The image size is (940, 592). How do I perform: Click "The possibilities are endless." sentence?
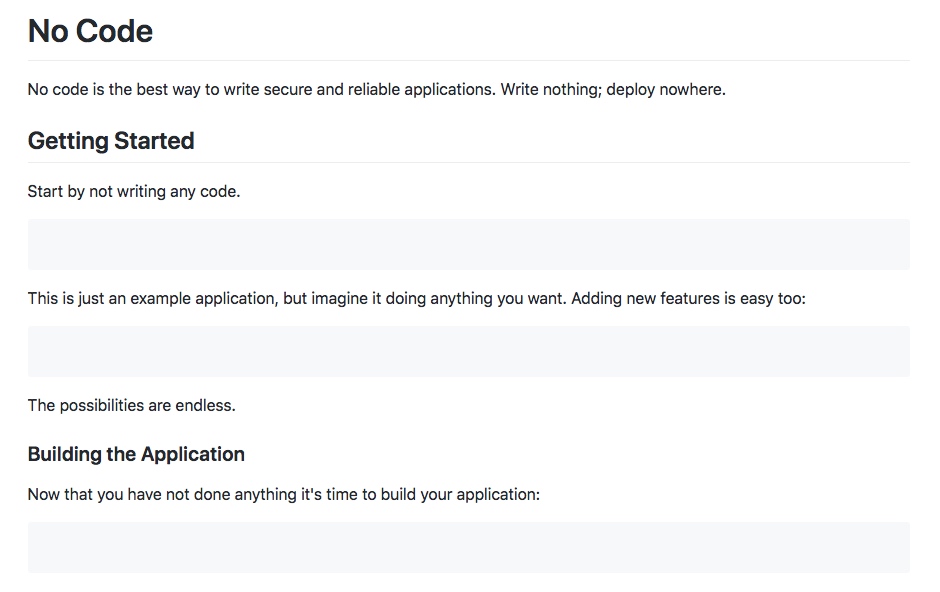pyautogui.click(x=131, y=405)
